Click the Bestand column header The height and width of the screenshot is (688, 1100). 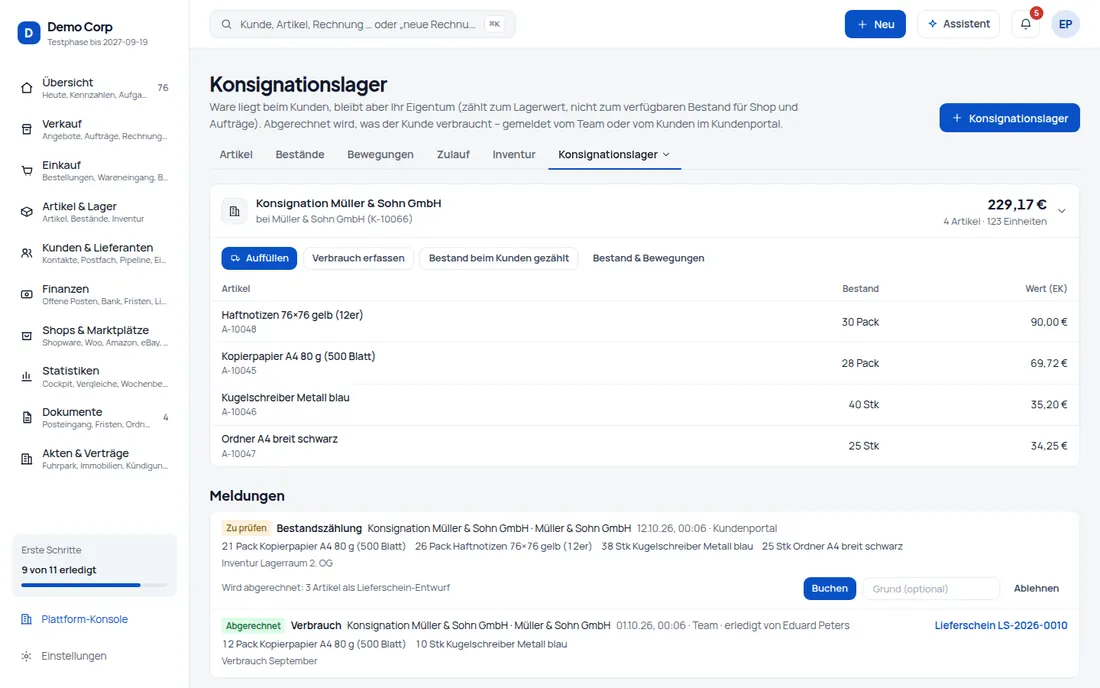(861, 288)
